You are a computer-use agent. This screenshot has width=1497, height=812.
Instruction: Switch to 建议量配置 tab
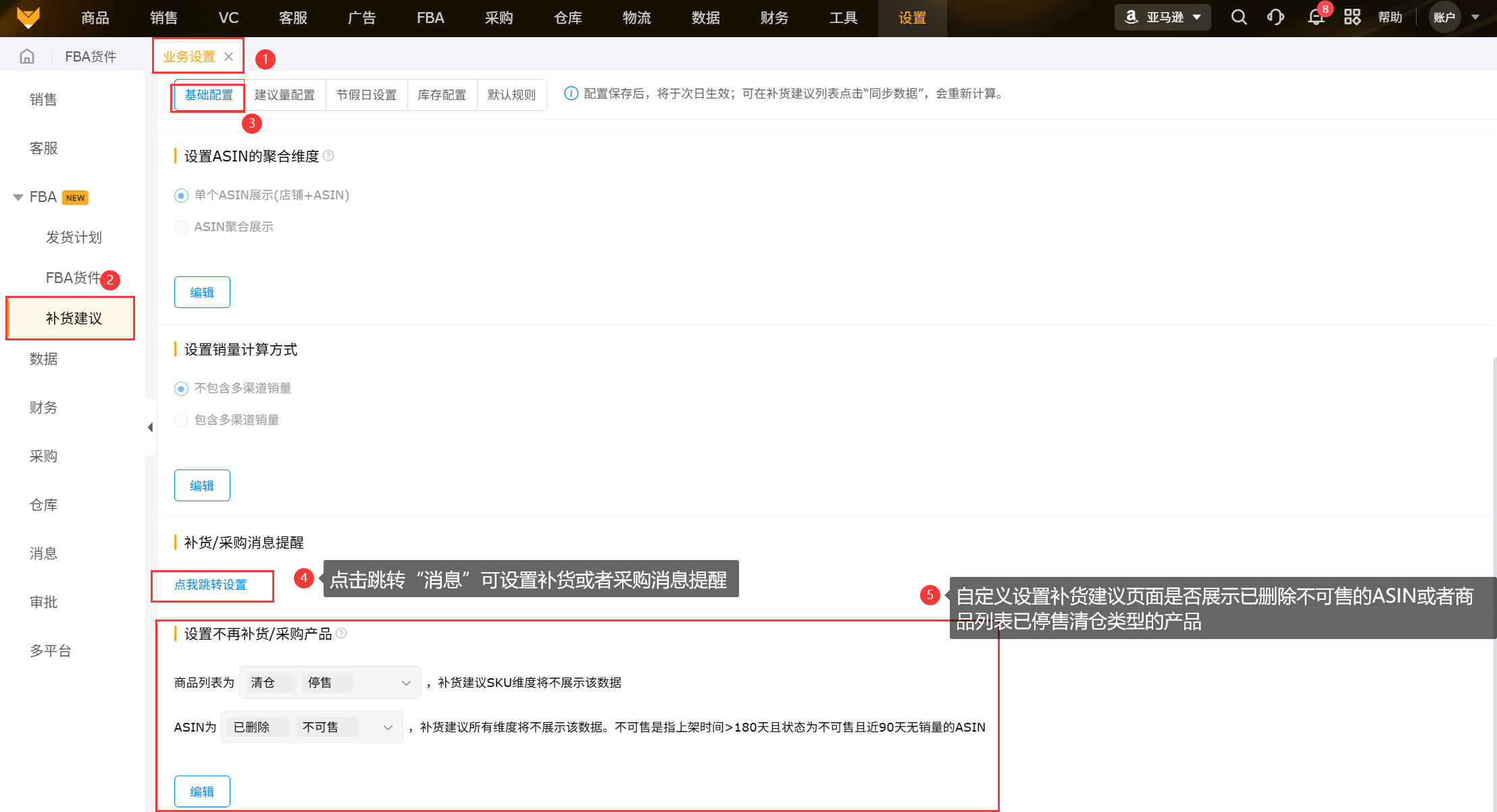point(284,95)
